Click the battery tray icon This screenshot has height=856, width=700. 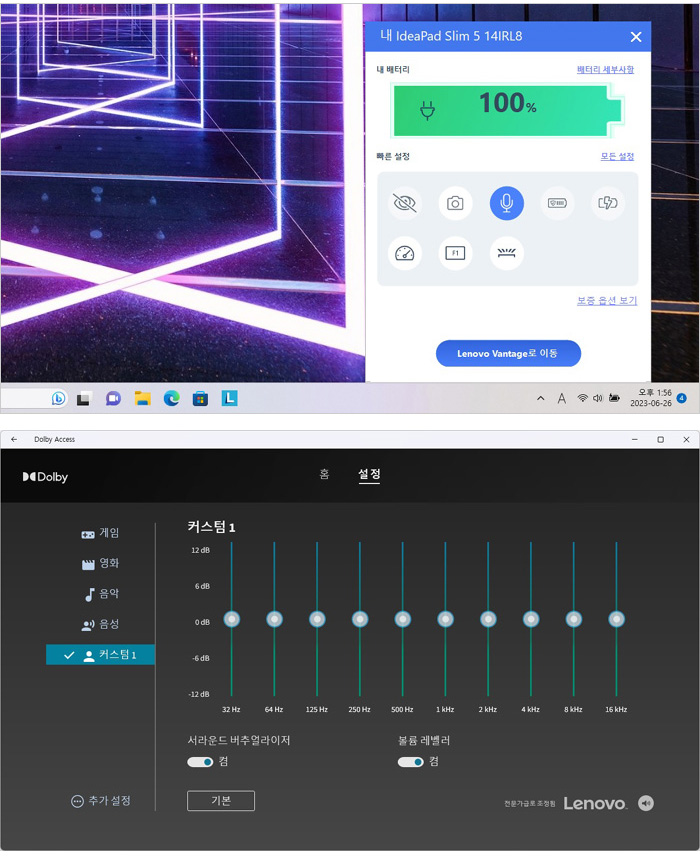pos(614,398)
